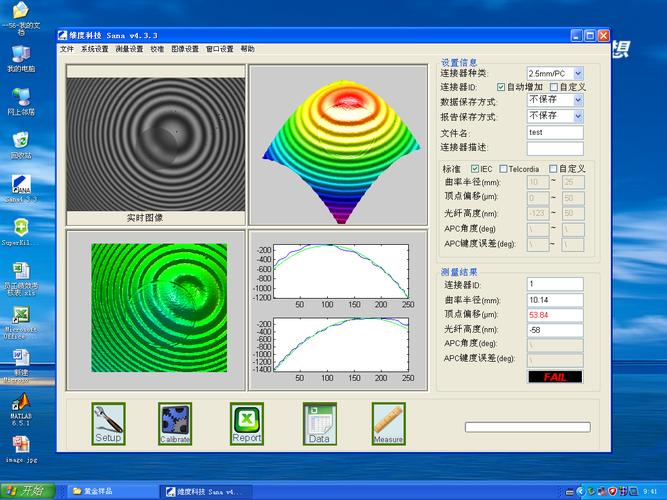Click the 开始 Start button
Screen dimensions: 667x500
coord(28,491)
